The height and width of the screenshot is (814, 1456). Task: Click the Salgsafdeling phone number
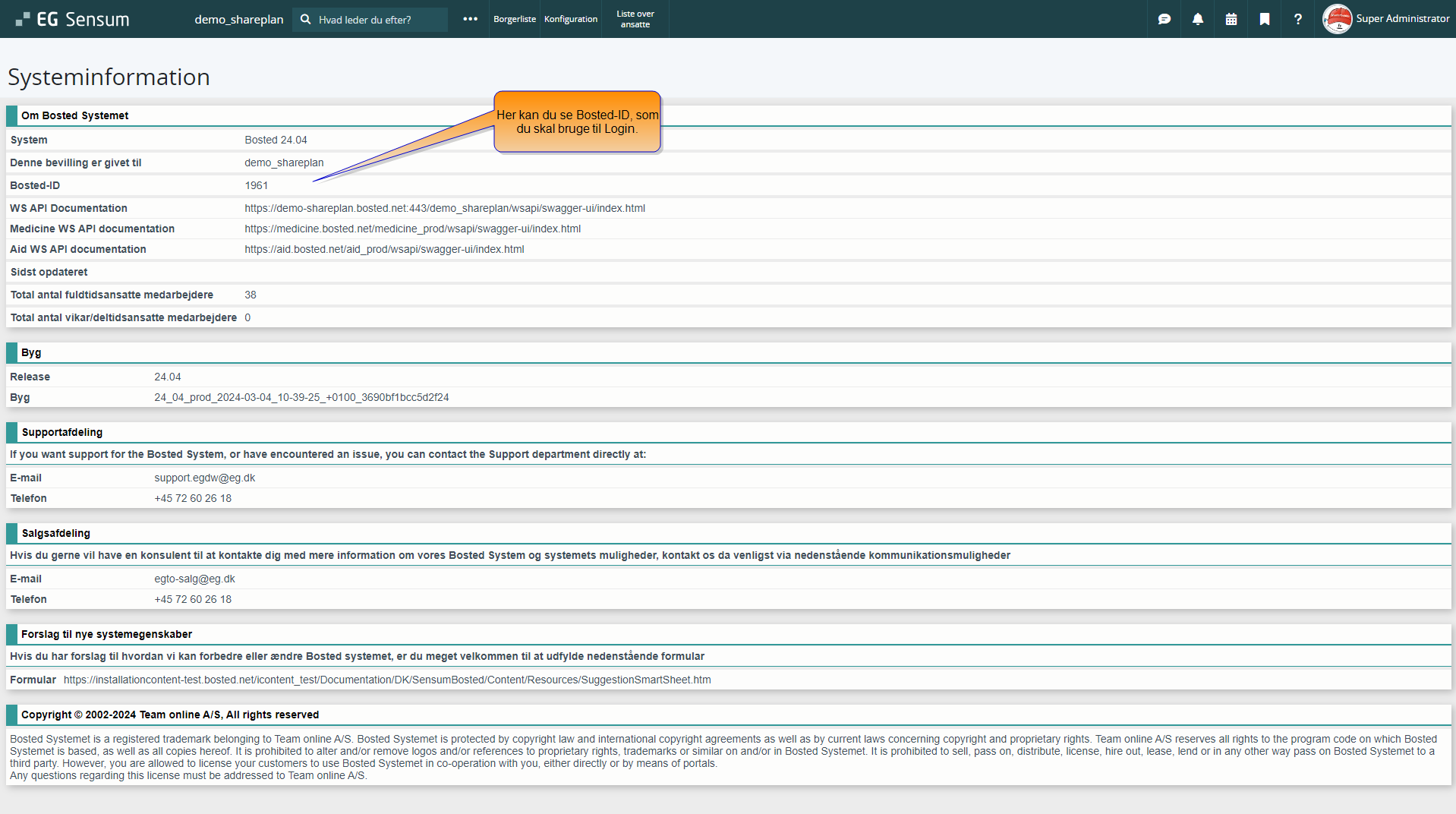193,599
